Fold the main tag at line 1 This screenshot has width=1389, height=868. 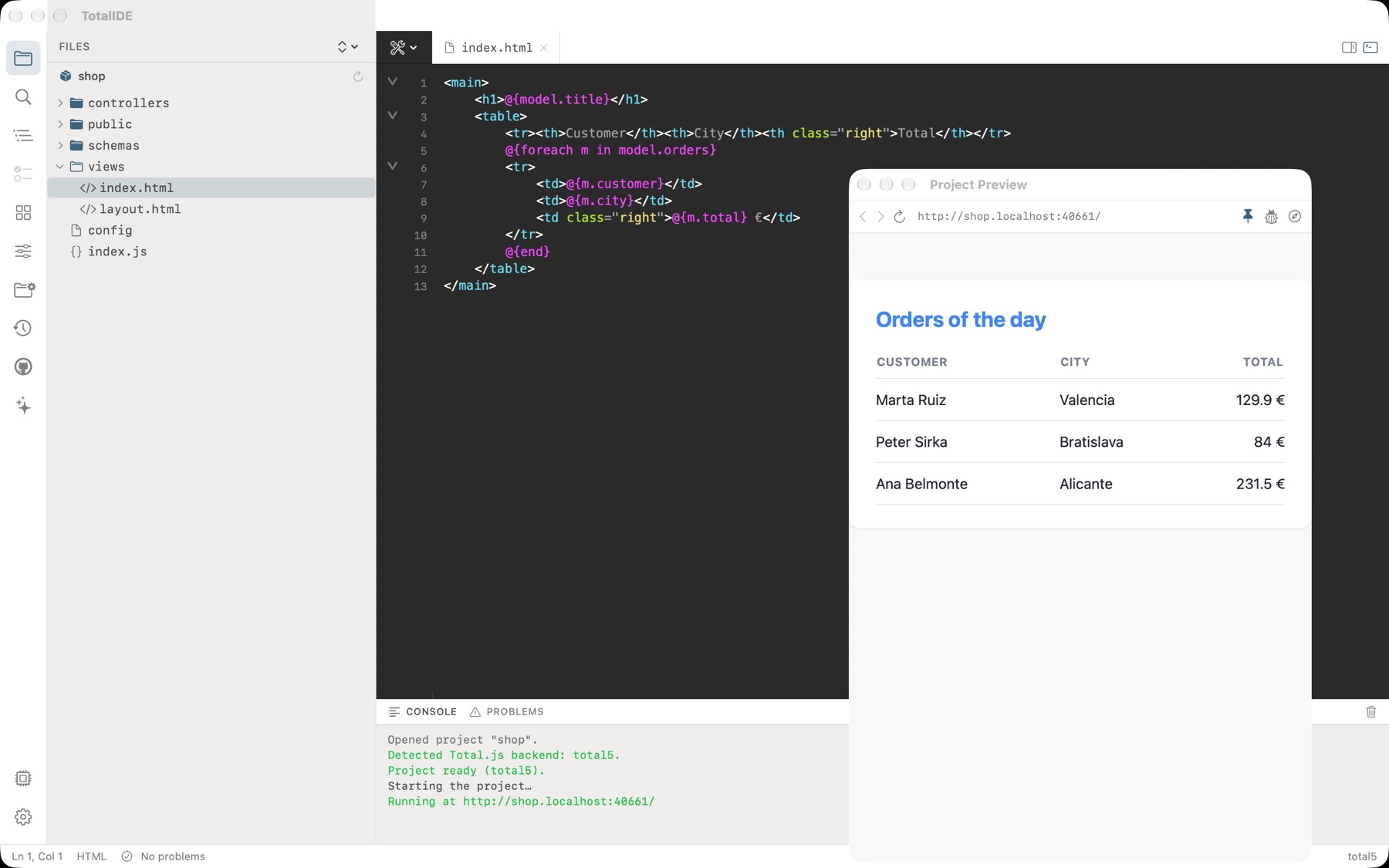(x=393, y=82)
